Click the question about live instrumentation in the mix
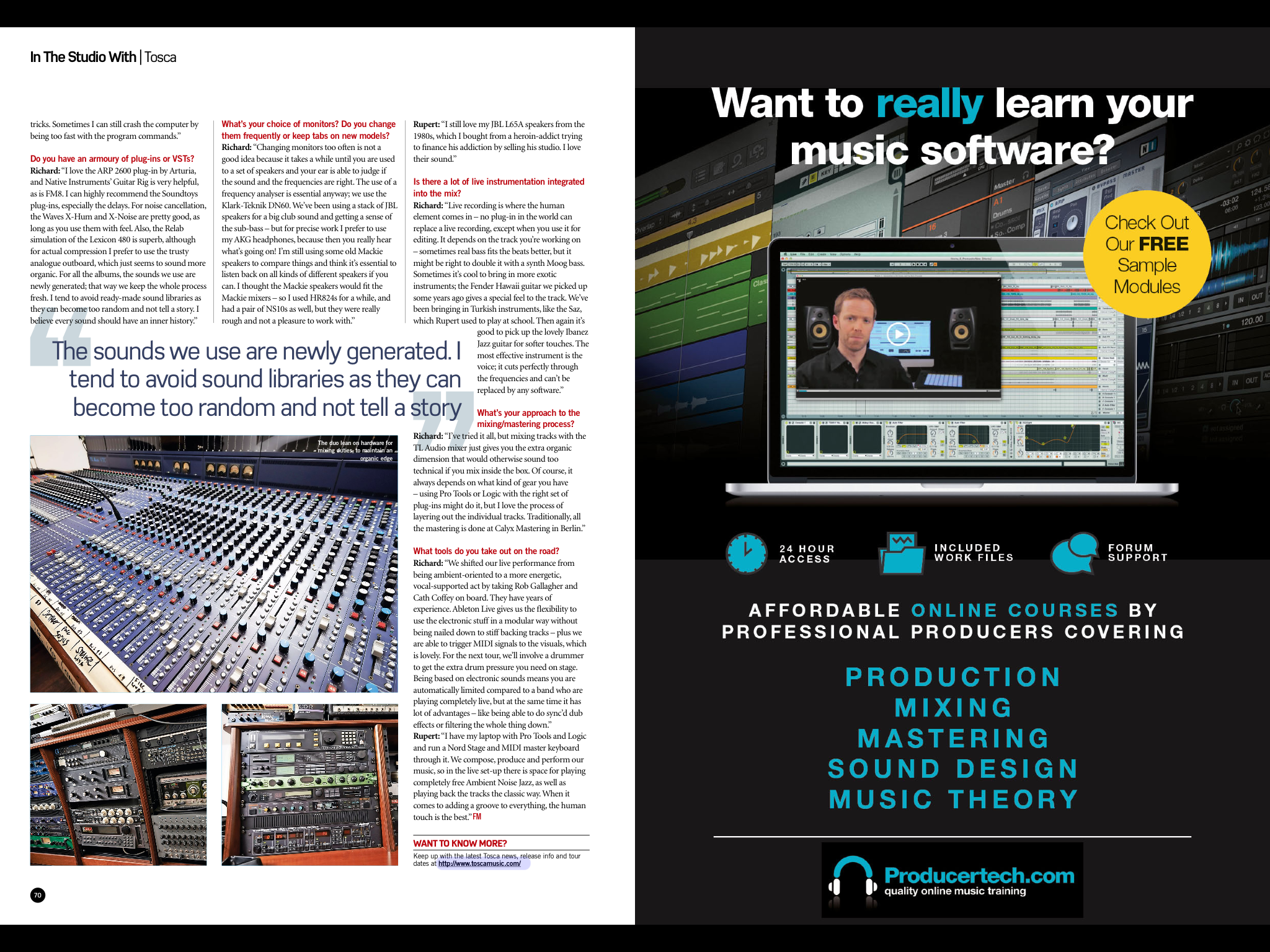Image resolution: width=1270 pixels, height=952 pixels. [499, 187]
